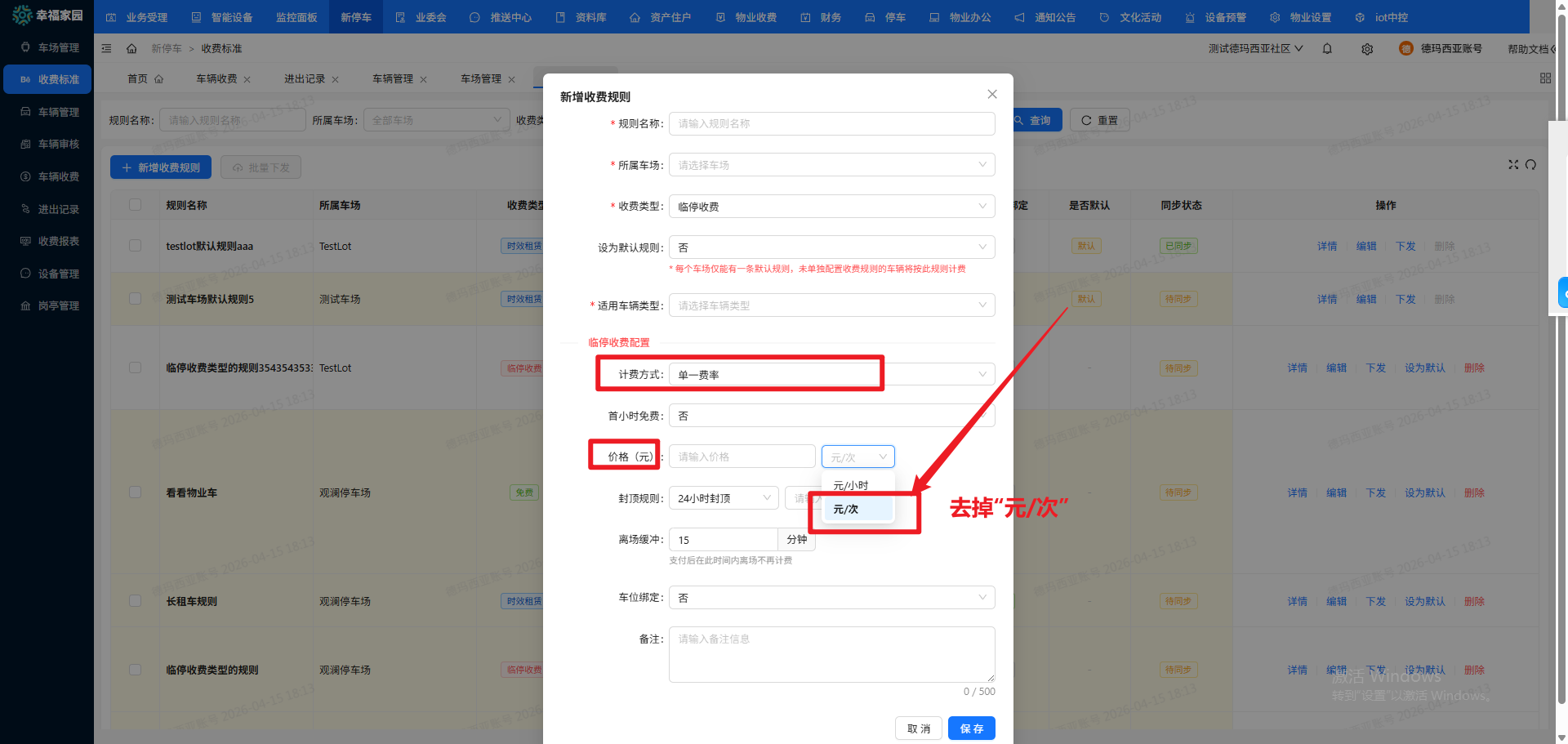
Task: Close the 新增收费规则 dialog
Action: click(x=991, y=95)
